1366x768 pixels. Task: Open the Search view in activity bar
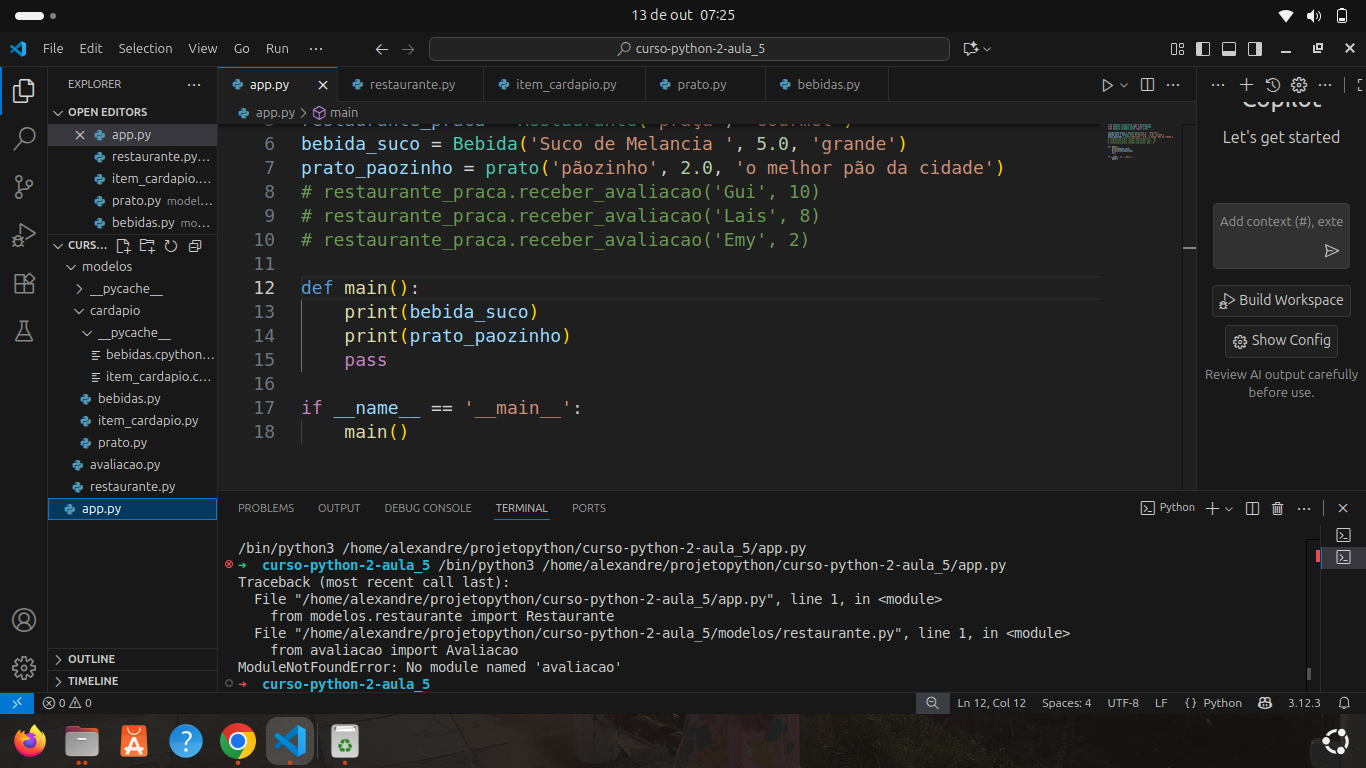coord(24,139)
